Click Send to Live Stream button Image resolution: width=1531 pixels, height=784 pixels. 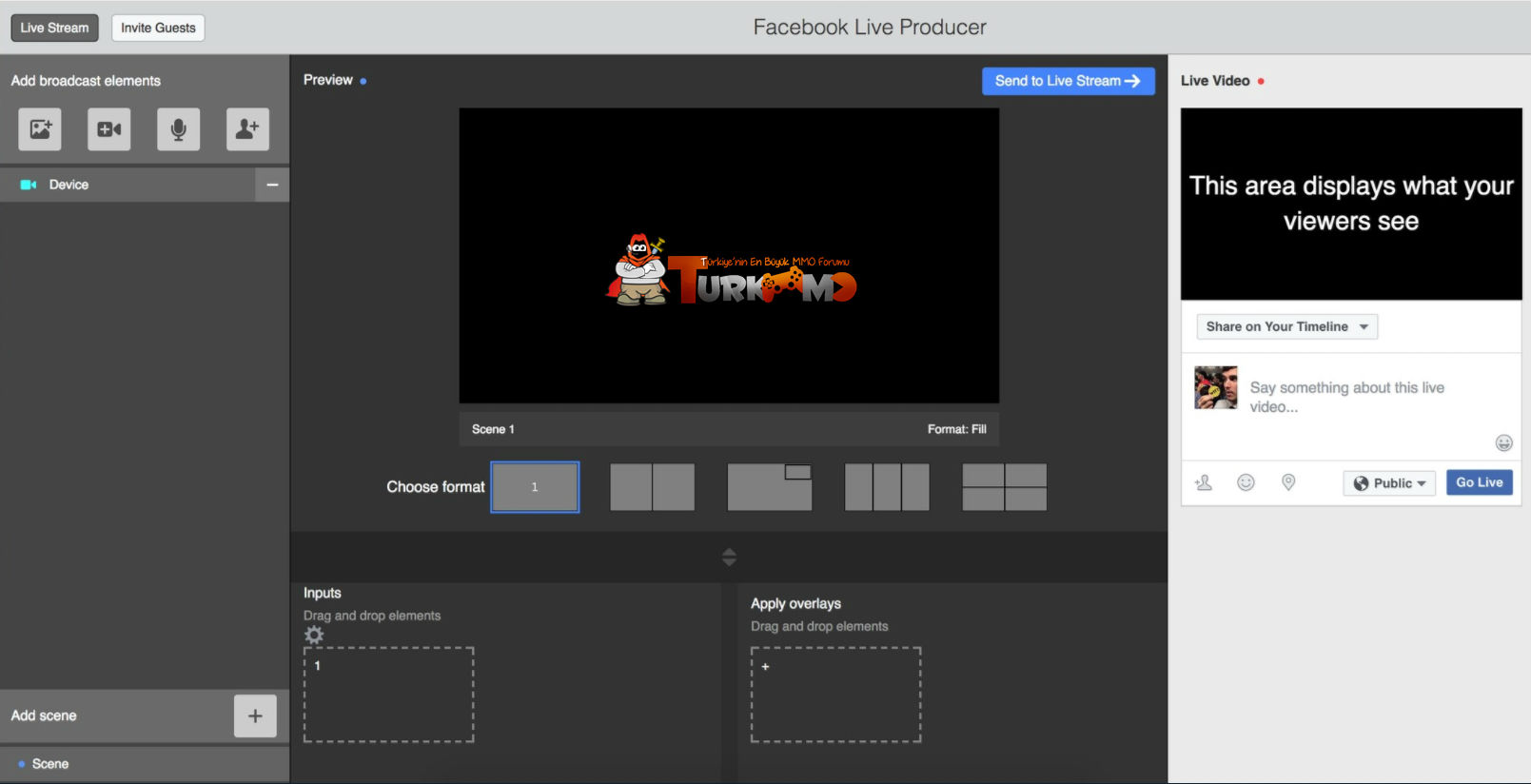point(1068,81)
